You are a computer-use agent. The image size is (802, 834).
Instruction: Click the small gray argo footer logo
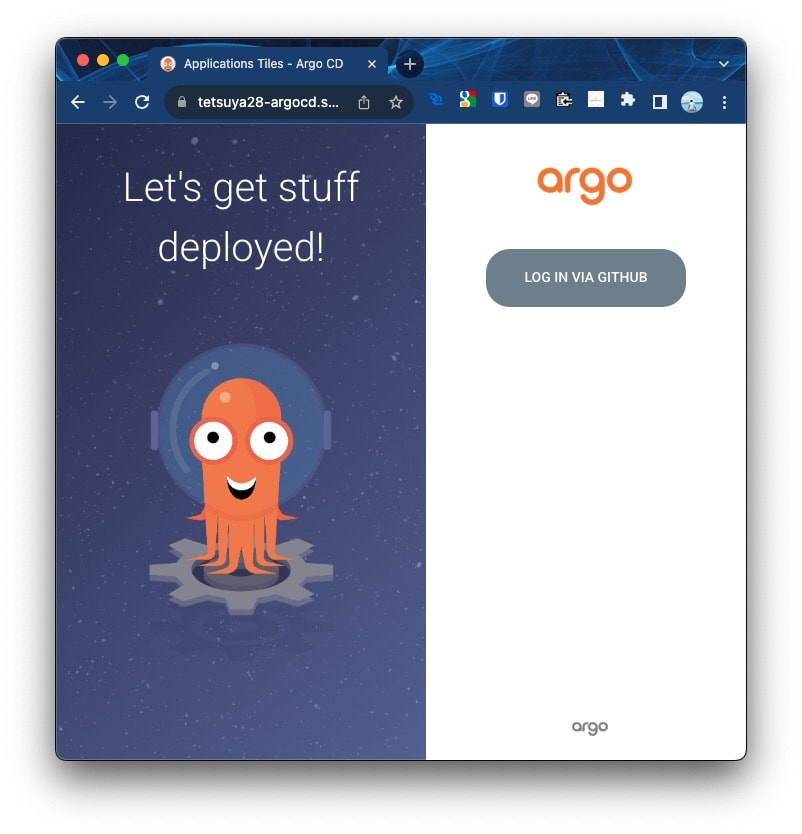(x=590, y=727)
